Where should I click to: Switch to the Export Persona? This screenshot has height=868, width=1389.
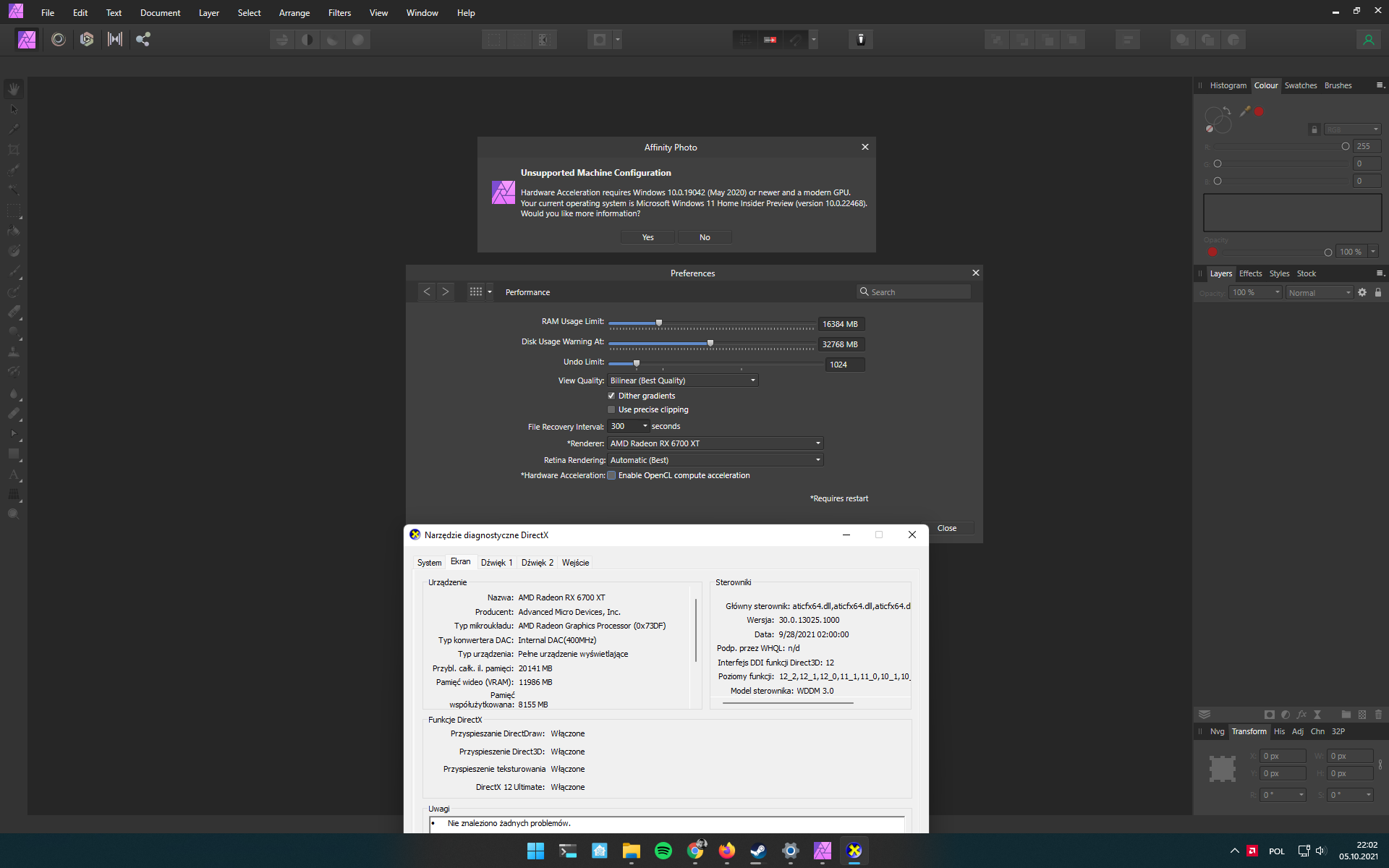(x=143, y=39)
